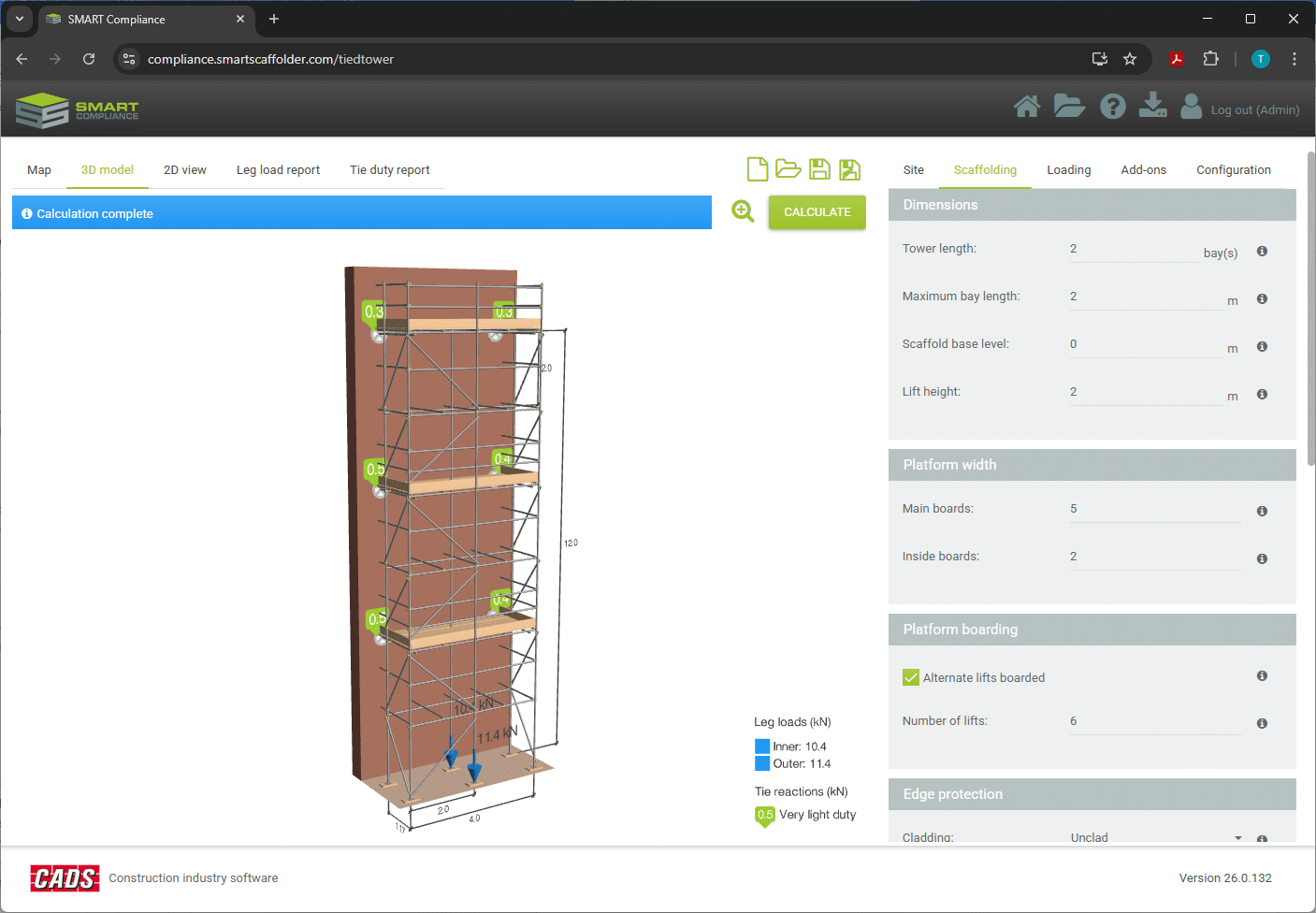Click the Log out (Admin) link

coord(1254,110)
